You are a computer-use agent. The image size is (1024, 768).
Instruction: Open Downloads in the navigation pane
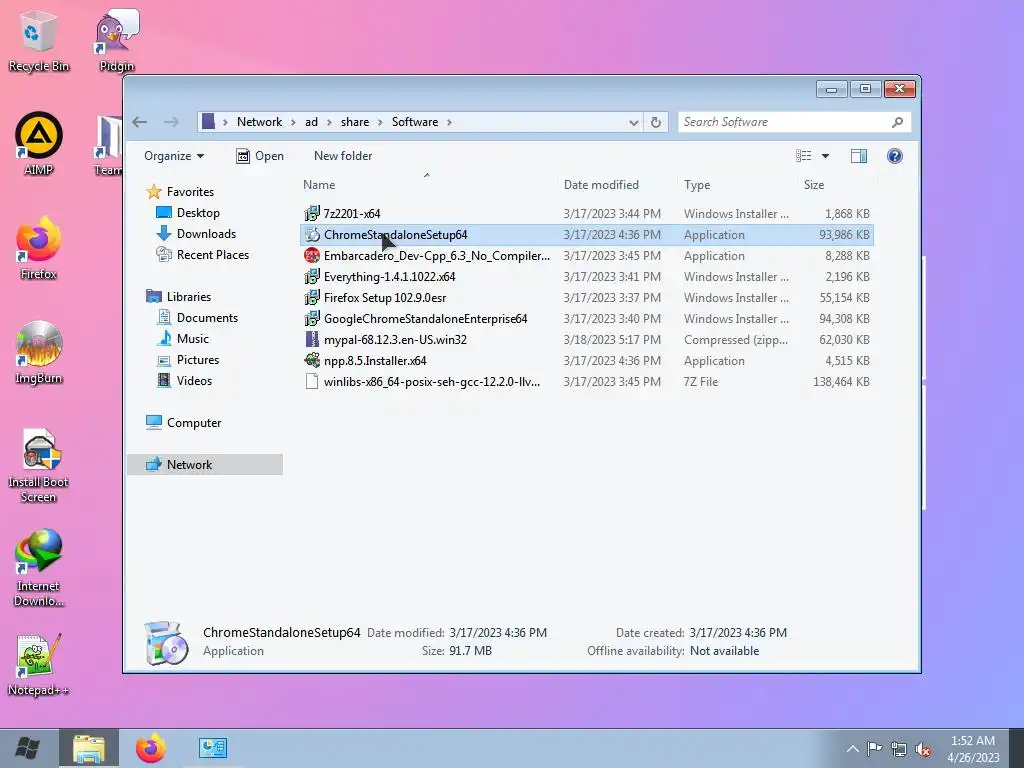[196, 234]
